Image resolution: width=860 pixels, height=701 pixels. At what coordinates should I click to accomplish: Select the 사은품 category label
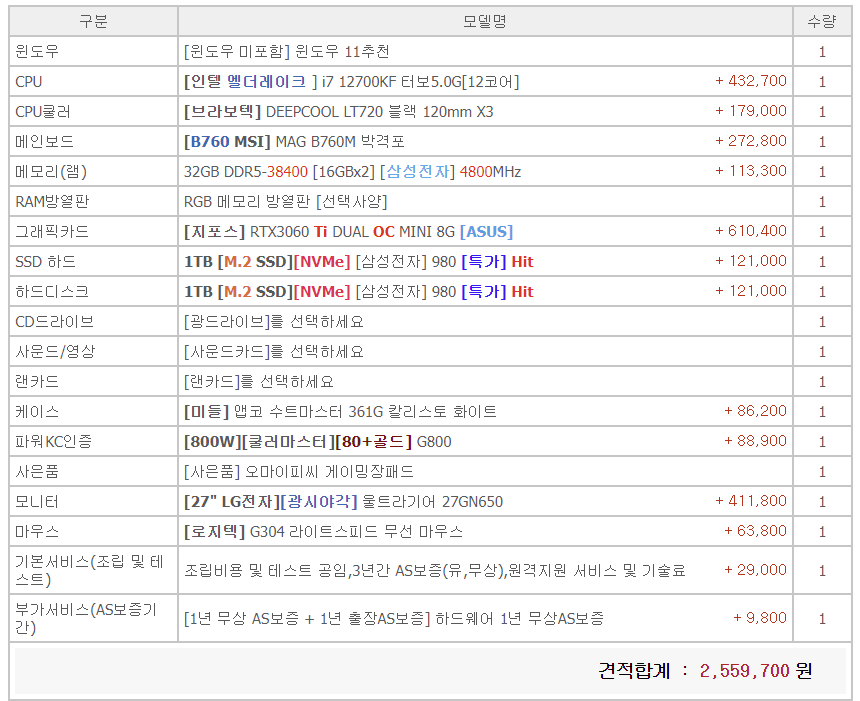[37, 472]
